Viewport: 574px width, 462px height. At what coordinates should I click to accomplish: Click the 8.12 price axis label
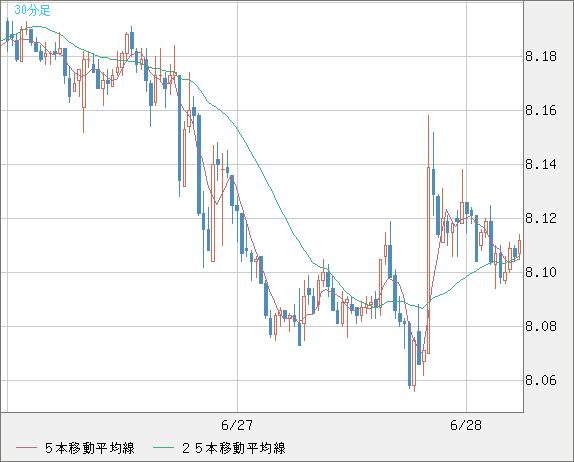coord(541,219)
